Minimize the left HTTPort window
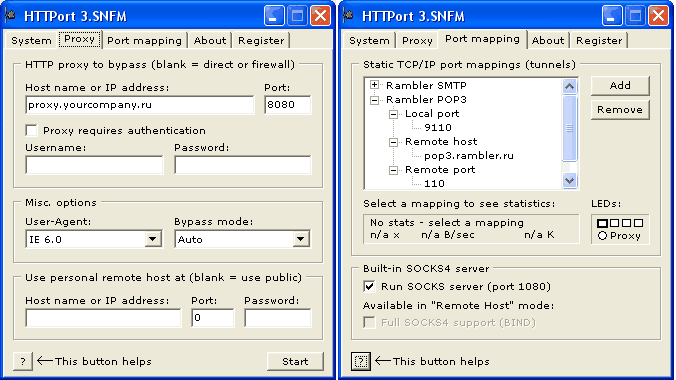This screenshot has height=380, width=676. click(x=274, y=16)
